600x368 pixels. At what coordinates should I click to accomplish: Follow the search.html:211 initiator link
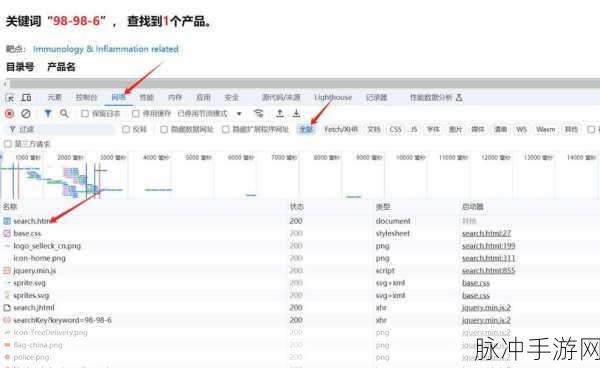pos(488,258)
